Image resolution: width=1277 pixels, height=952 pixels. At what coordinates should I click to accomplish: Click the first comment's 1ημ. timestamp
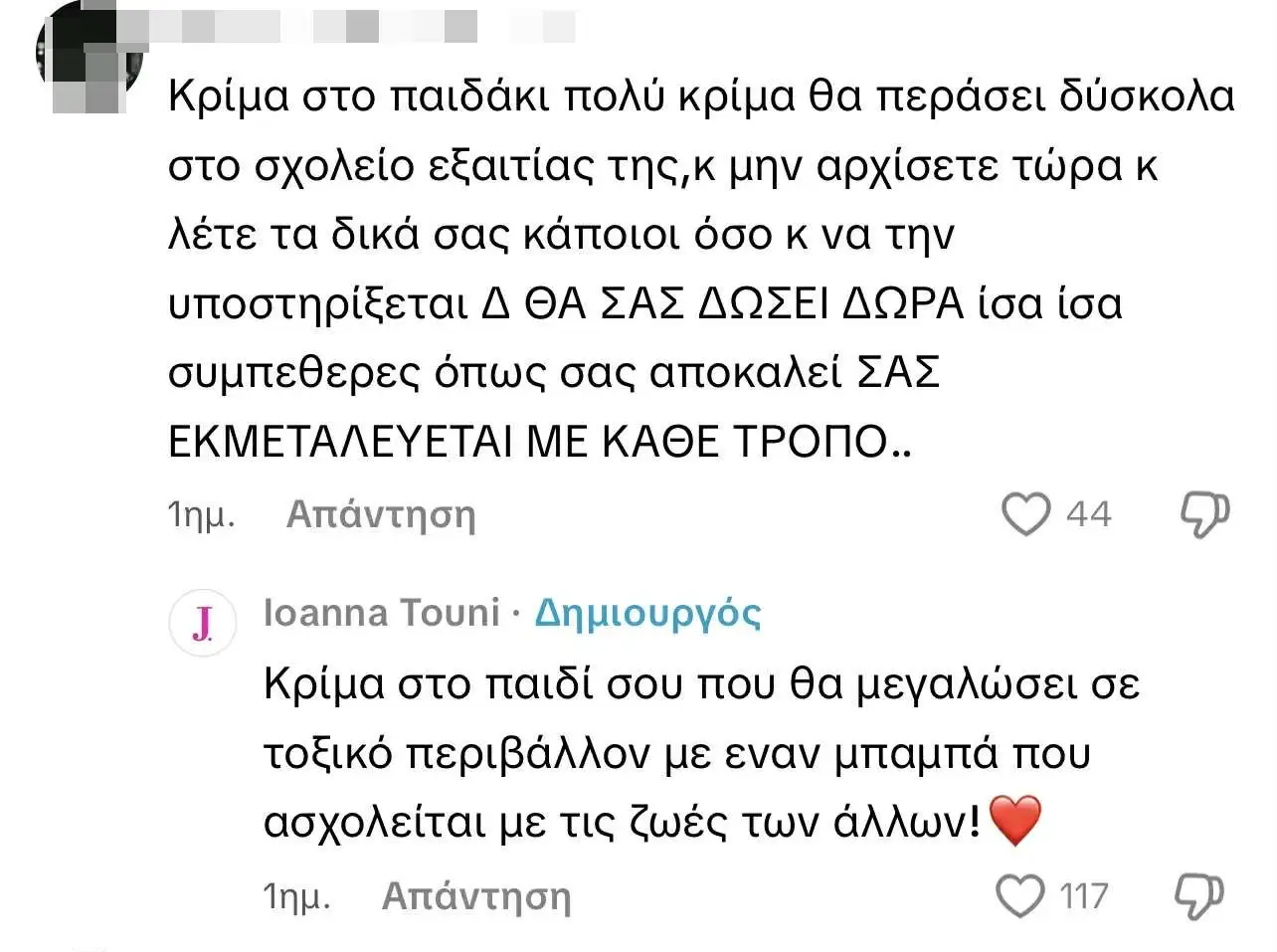pyautogui.click(x=202, y=515)
